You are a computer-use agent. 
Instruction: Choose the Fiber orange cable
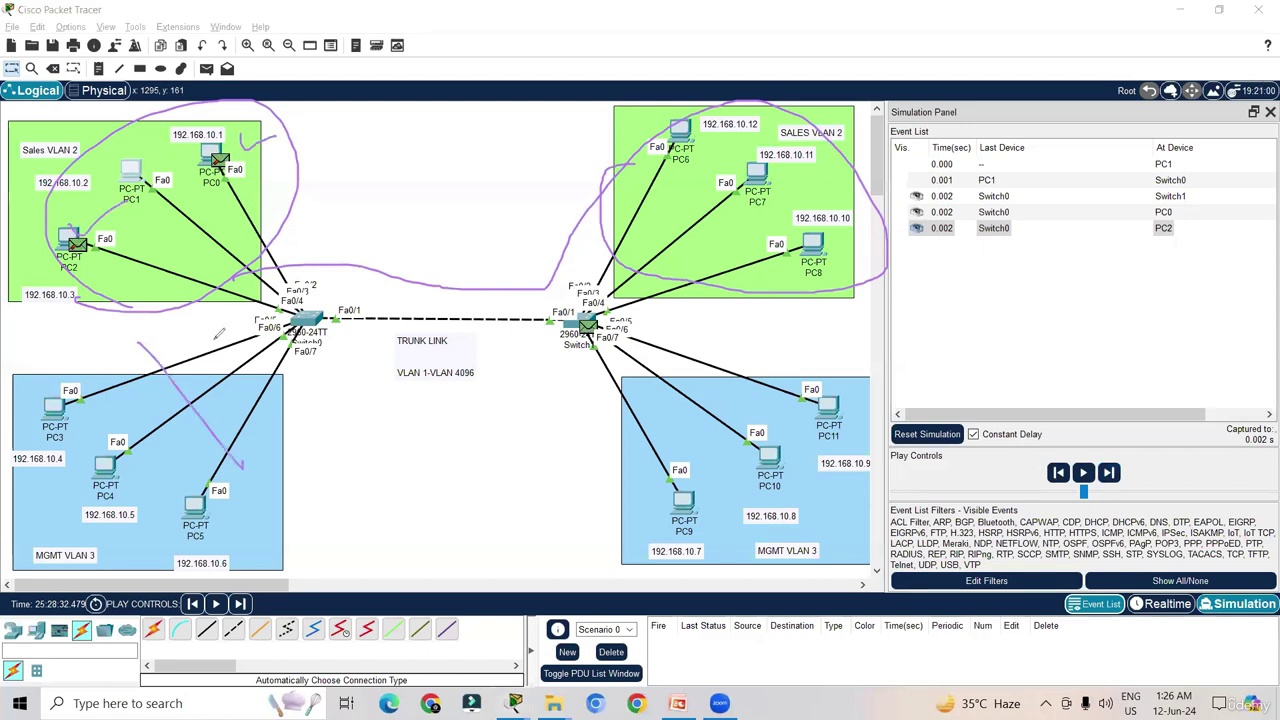point(259,629)
